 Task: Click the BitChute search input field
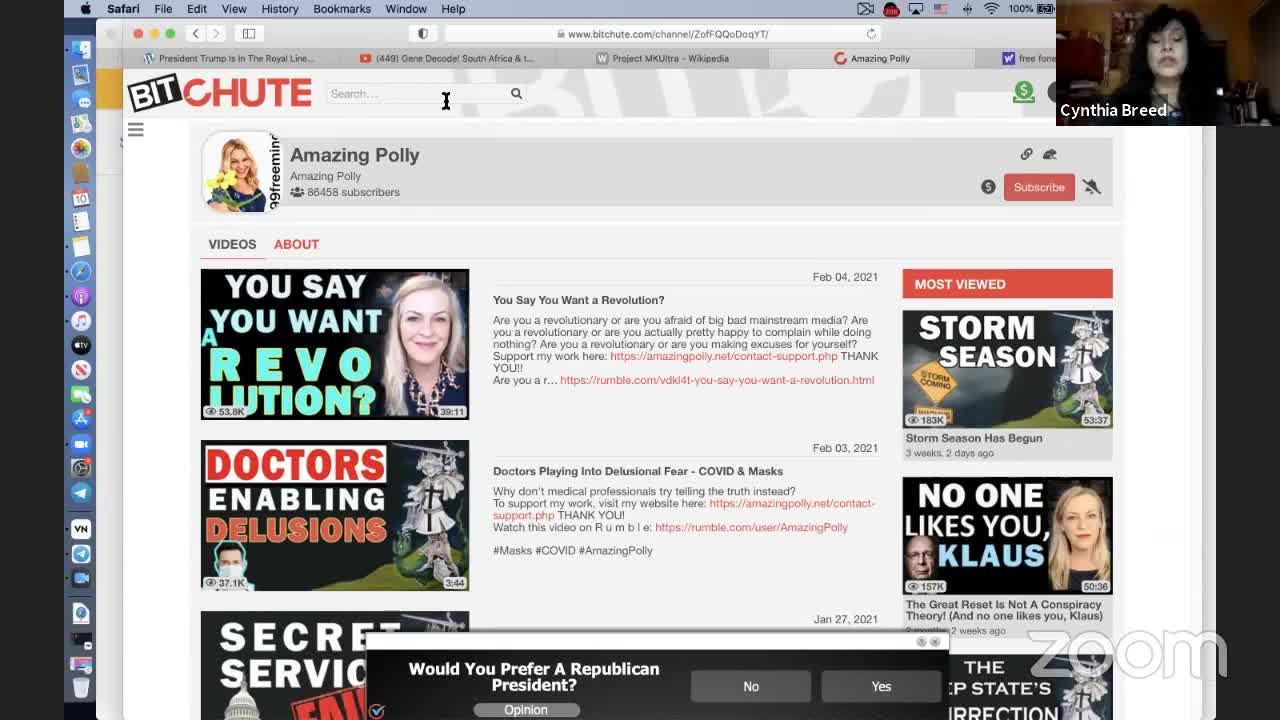418,94
